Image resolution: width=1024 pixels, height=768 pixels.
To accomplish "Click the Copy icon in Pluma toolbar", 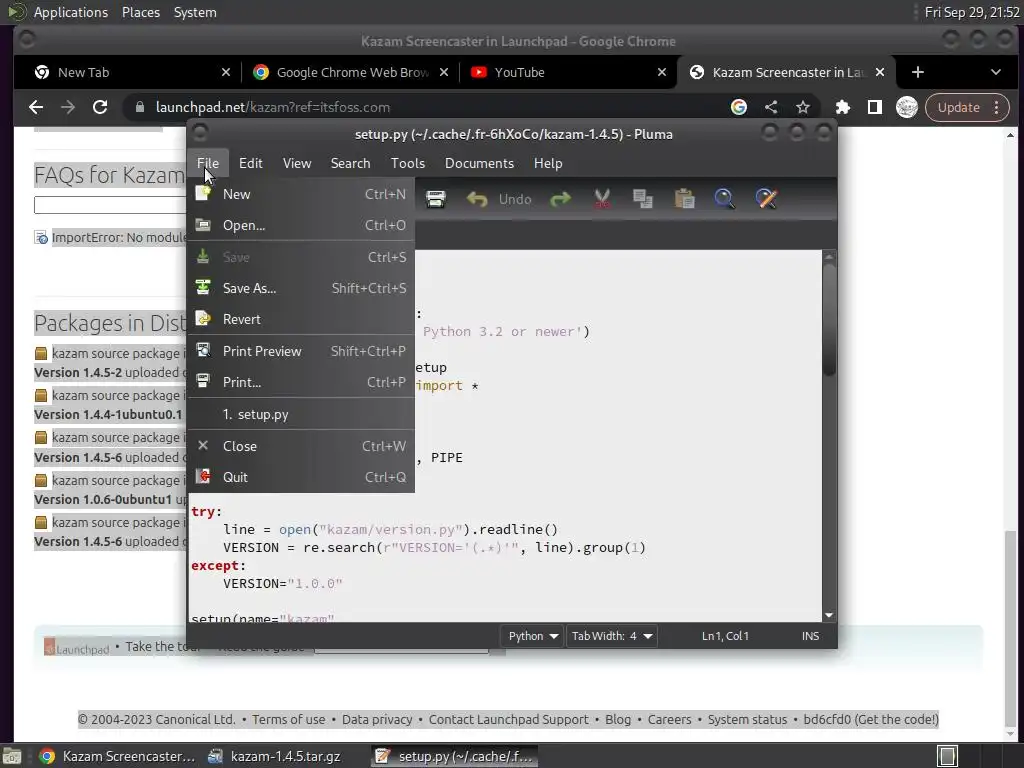I will (643, 199).
